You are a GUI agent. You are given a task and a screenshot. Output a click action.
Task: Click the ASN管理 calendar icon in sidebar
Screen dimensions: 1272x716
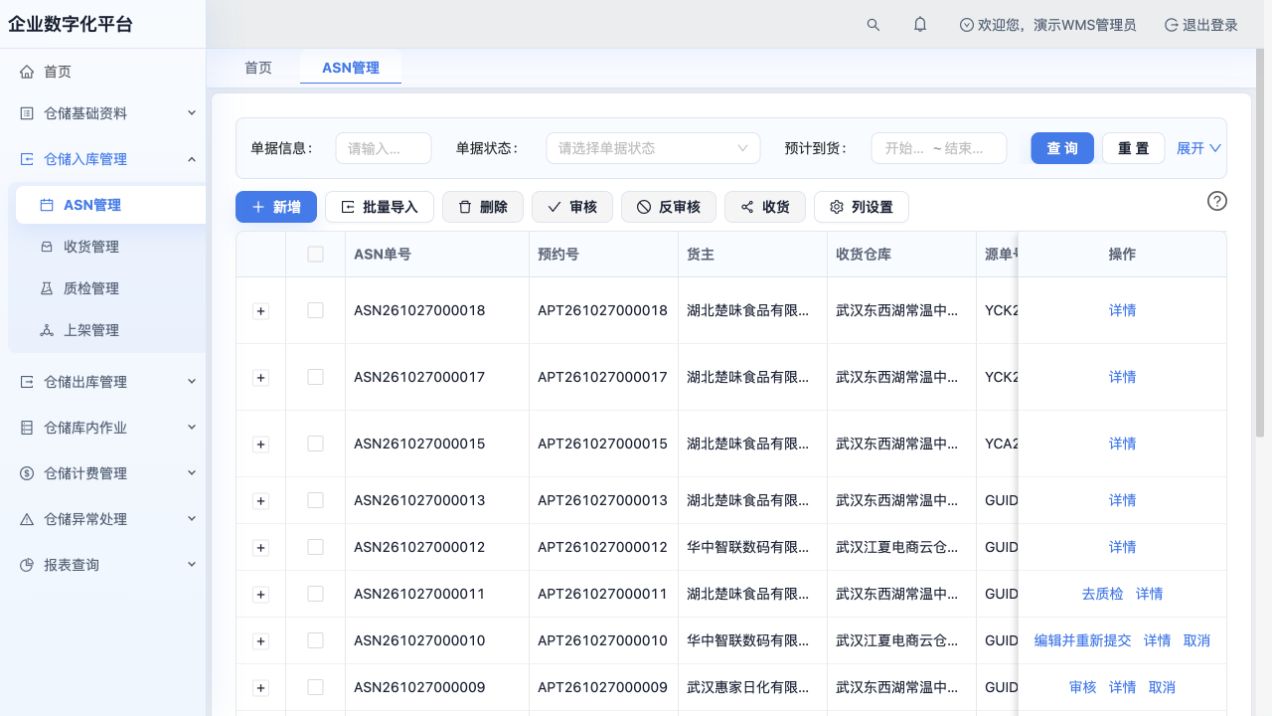point(46,205)
